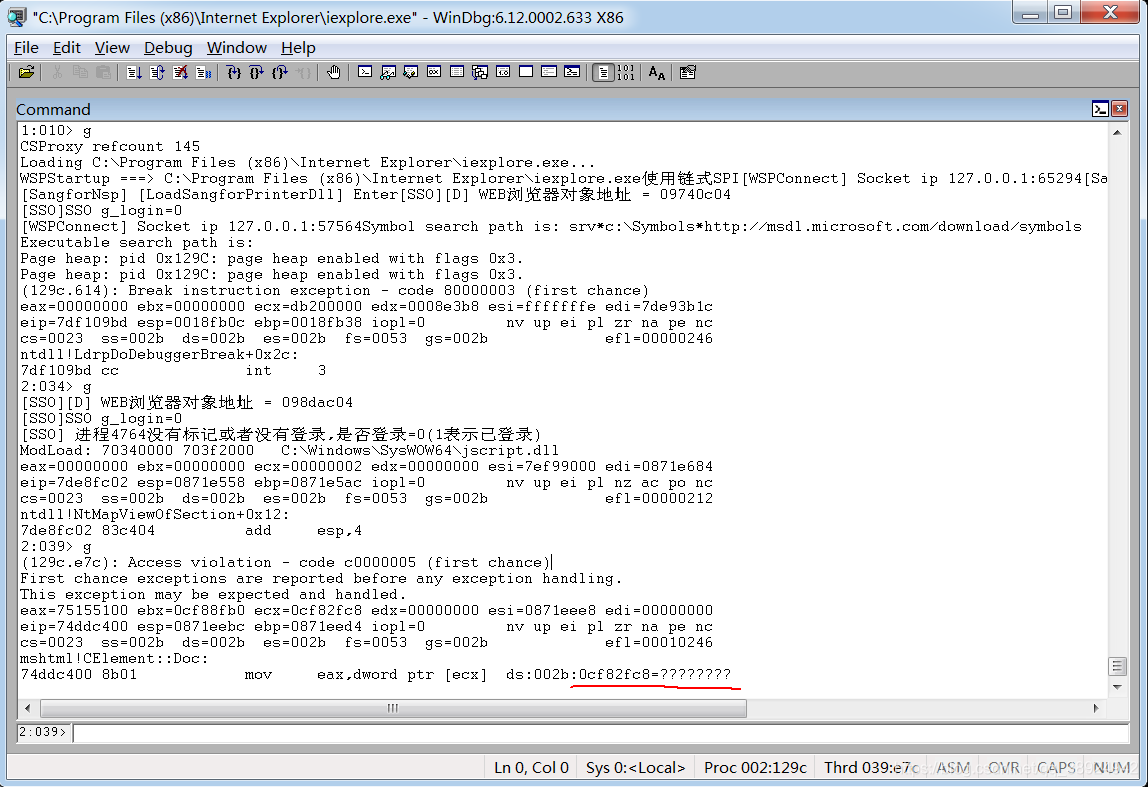Open the File menu
Viewport: 1148px width, 787px height.
26,48
